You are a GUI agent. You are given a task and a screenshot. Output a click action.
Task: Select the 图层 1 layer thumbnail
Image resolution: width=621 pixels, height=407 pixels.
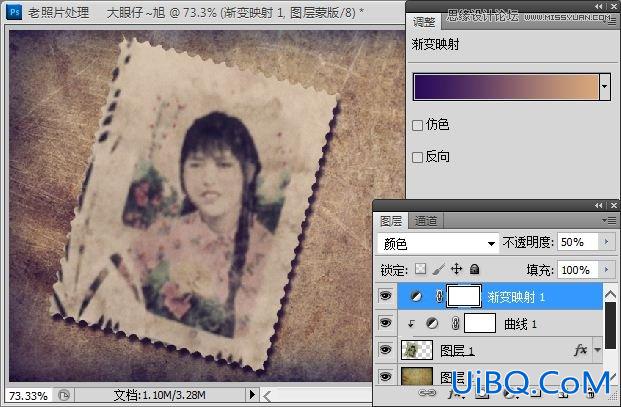[x=417, y=350]
